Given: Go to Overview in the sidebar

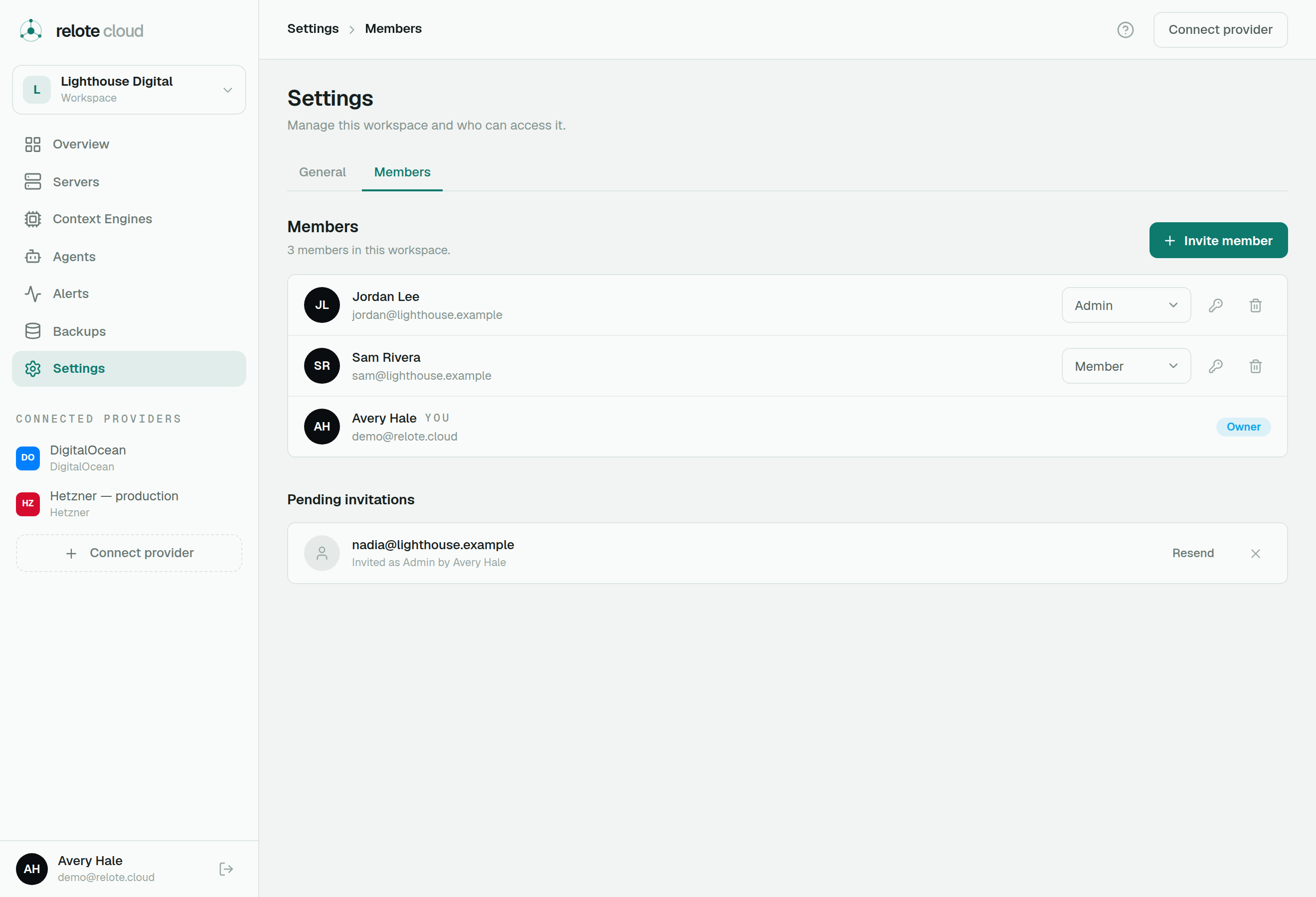Looking at the screenshot, I should (129, 145).
